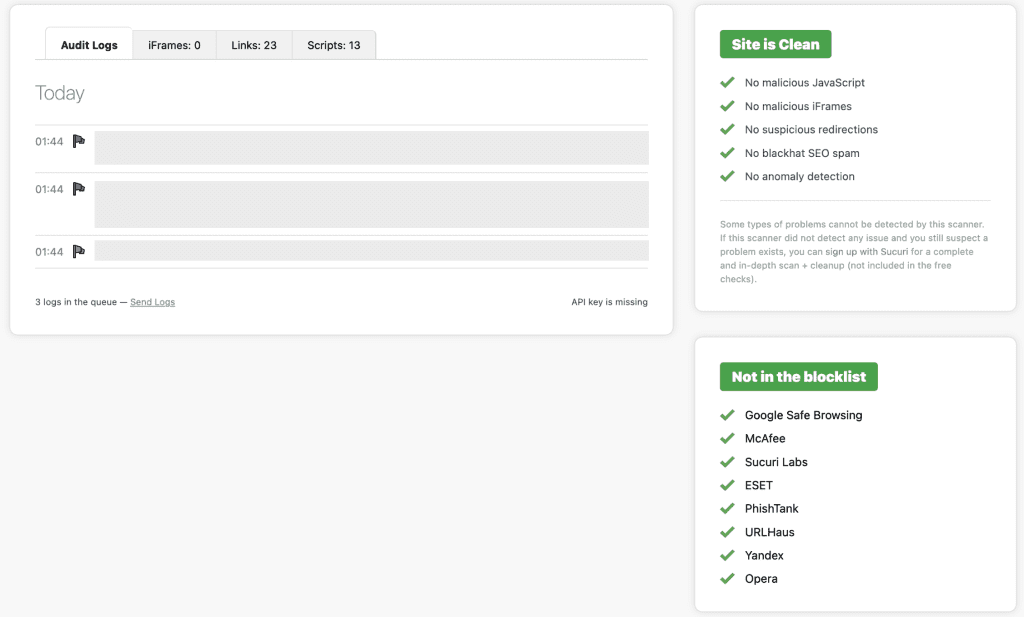Select the Links: 23 tab

point(254,45)
